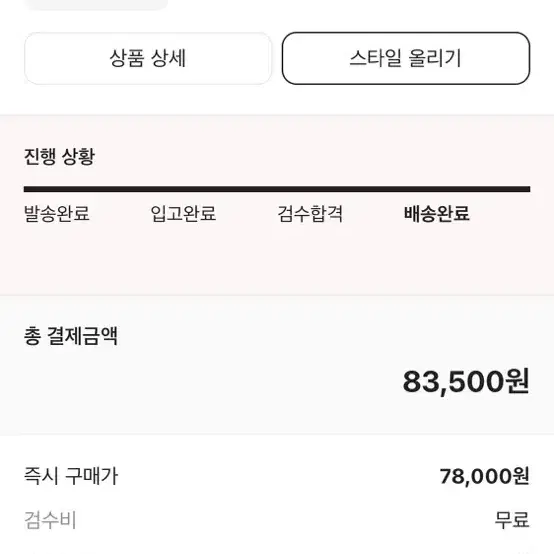Click the 83,500원 total amount

tap(466, 382)
